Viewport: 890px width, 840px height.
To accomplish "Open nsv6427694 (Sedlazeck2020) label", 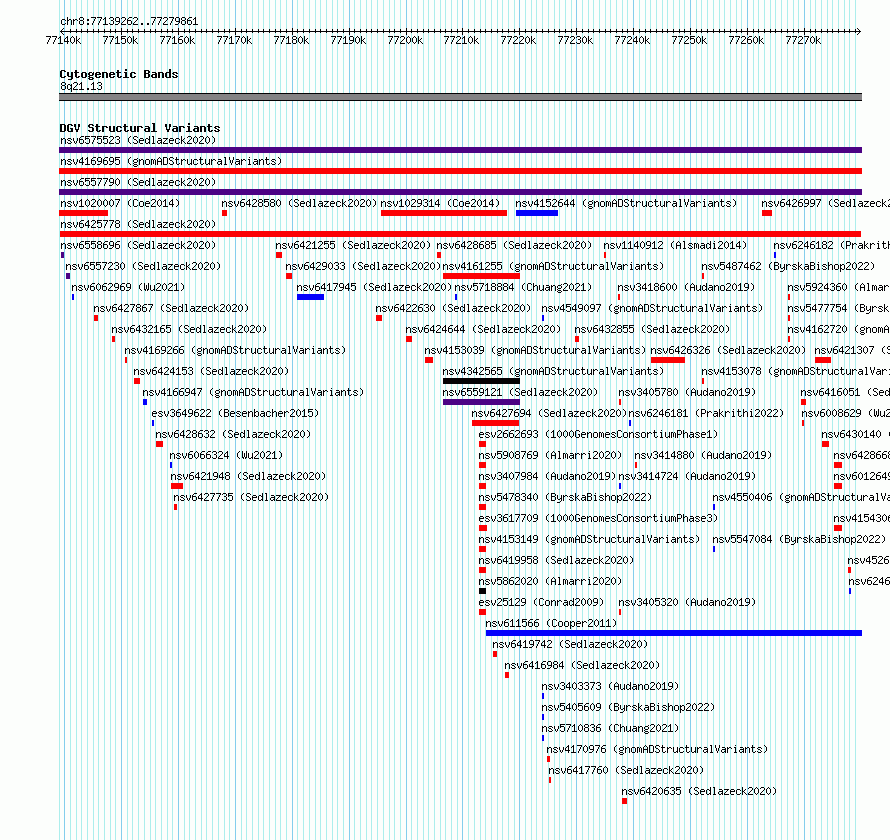I will pyautogui.click(x=549, y=413).
